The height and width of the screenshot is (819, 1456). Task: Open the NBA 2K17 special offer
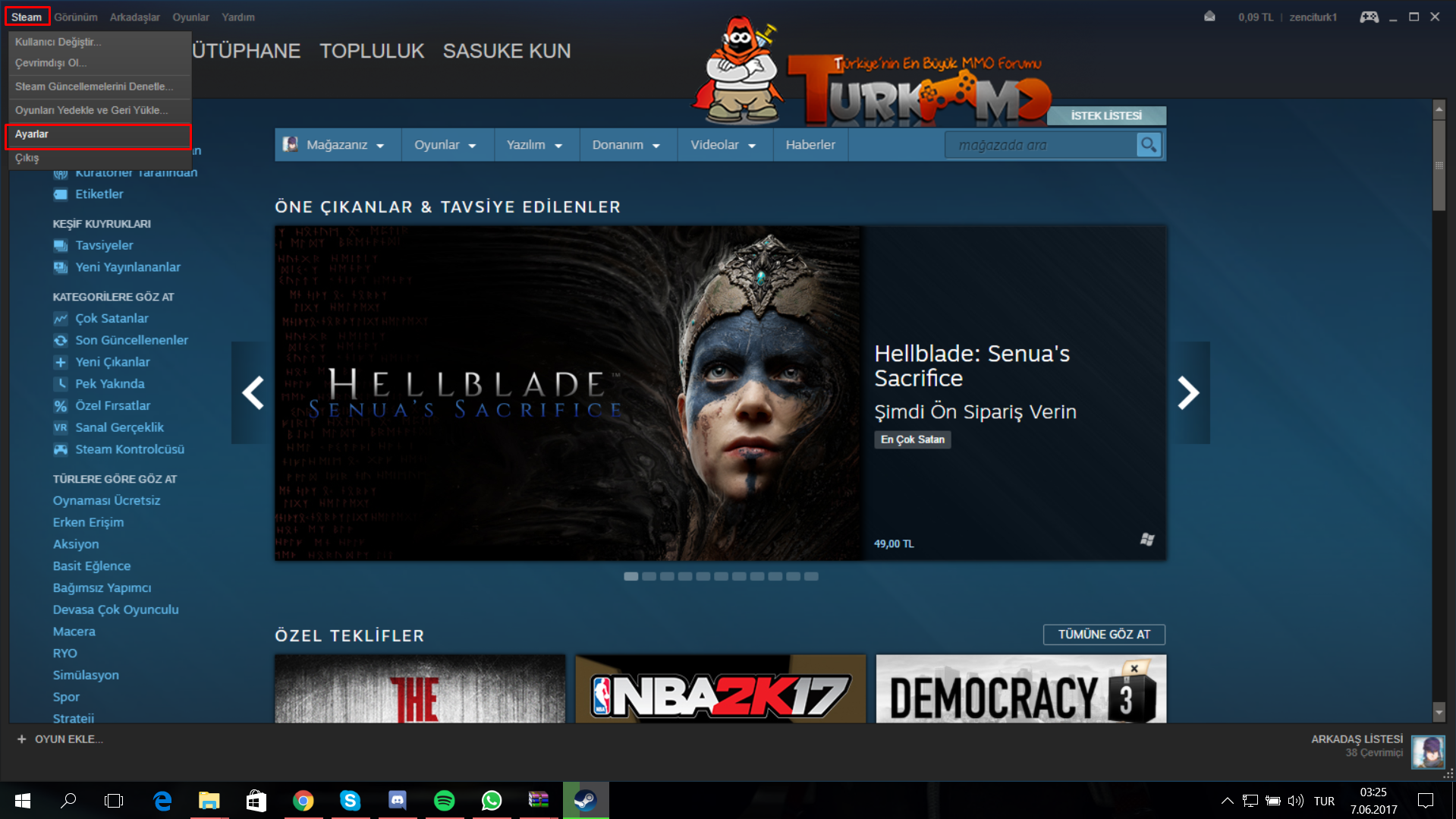click(x=720, y=689)
